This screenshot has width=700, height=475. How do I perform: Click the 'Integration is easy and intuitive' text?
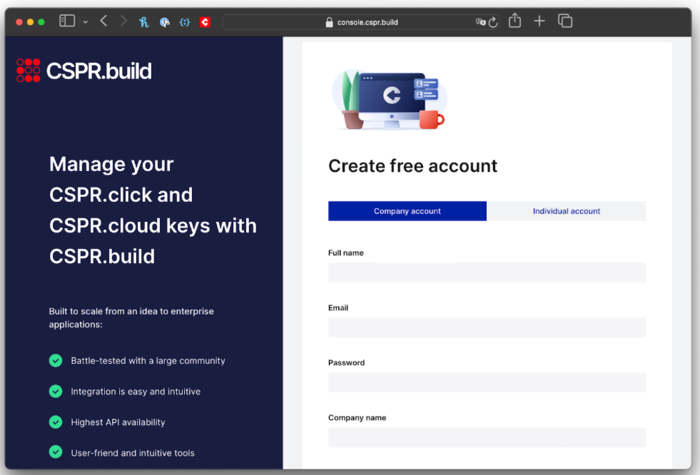click(x=136, y=392)
